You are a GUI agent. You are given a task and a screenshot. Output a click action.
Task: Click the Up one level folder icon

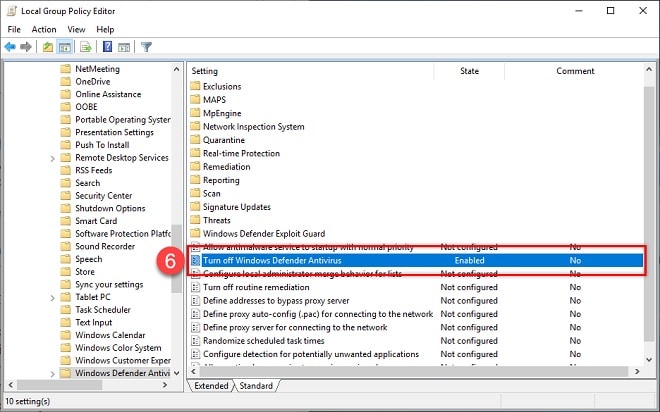(x=48, y=47)
